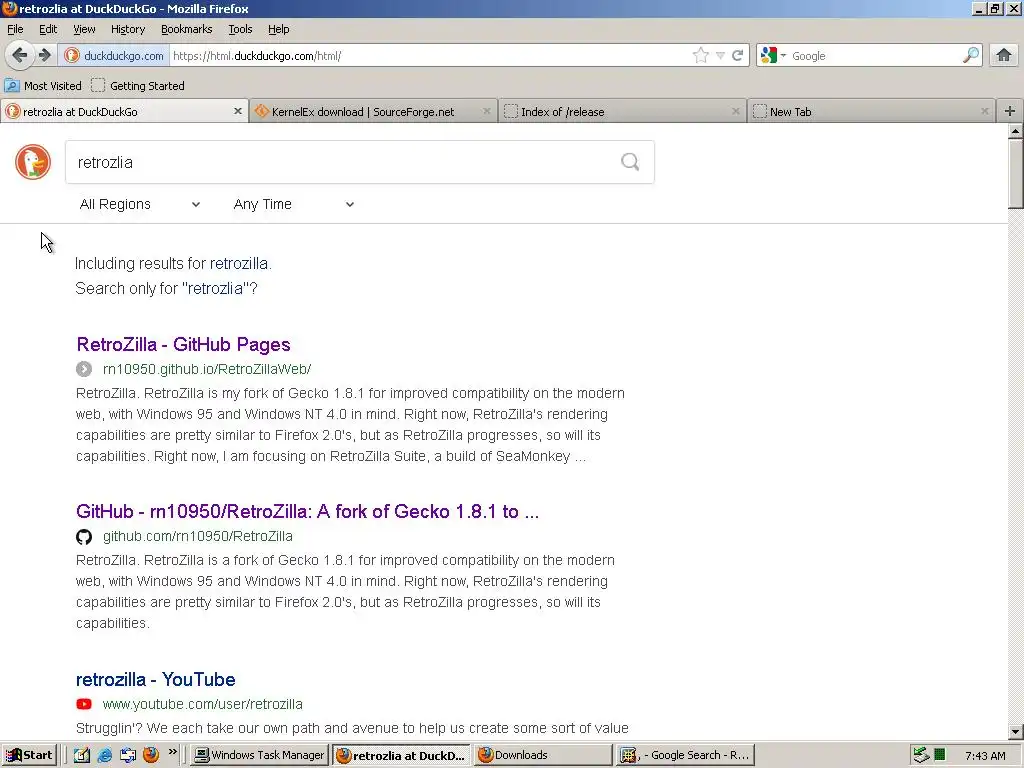1024x768 pixels.
Task: Open a new tab with the plus button
Action: click(1010, 111)
